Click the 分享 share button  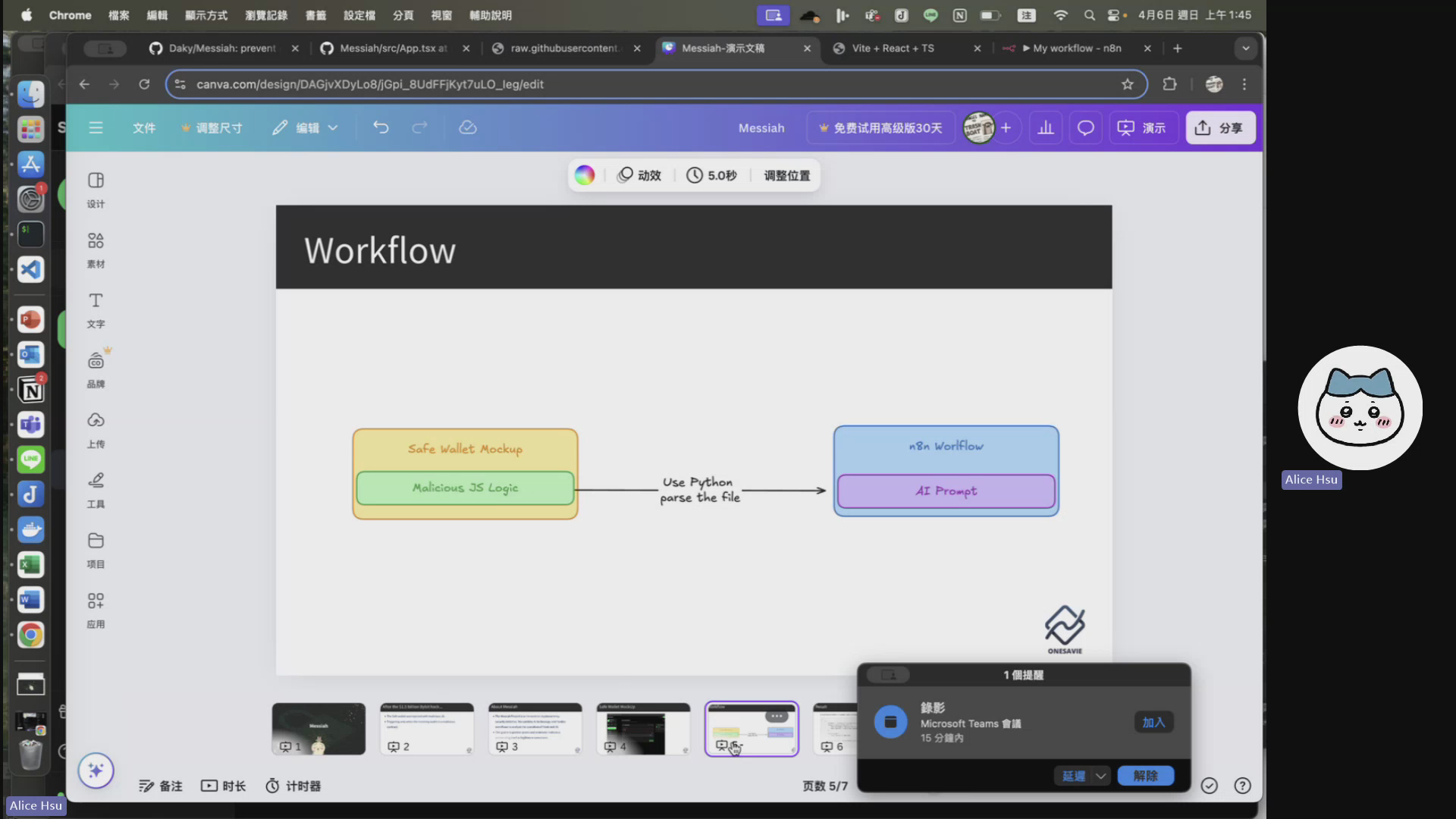coord(1220,128)
